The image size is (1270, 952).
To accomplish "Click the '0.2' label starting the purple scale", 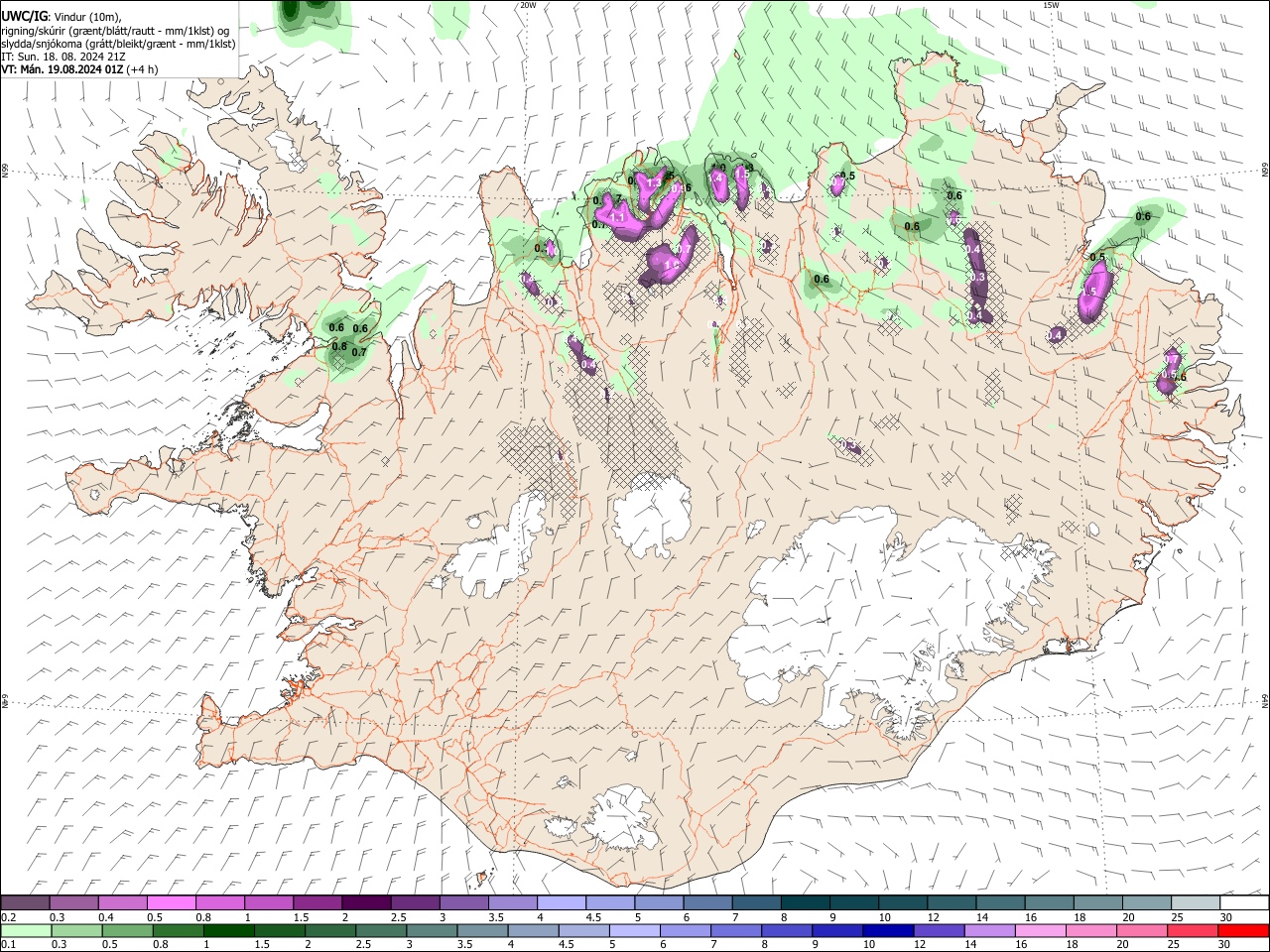I will tap(8, 917).
